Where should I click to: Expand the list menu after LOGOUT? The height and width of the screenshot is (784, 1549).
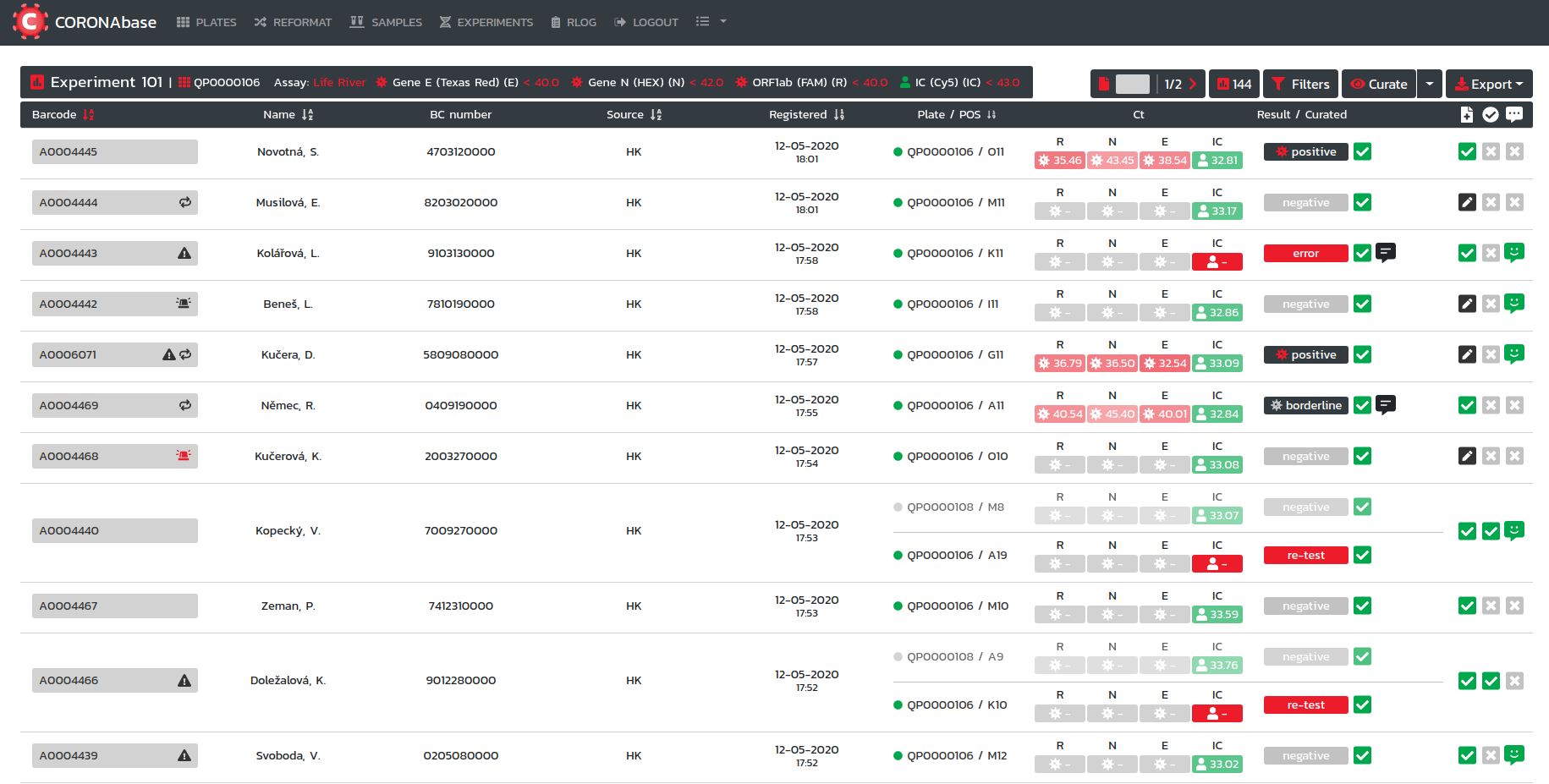click(x=711, y=22)
